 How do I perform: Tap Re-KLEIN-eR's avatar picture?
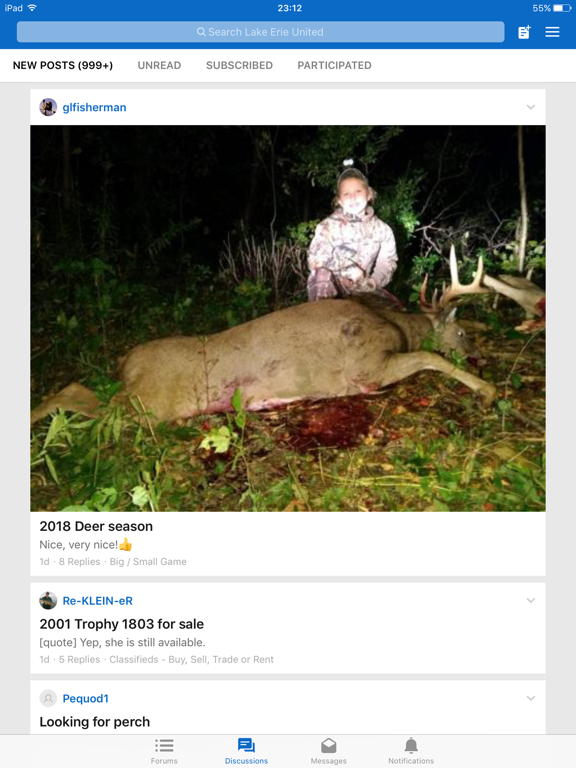[x=48, y=600]
